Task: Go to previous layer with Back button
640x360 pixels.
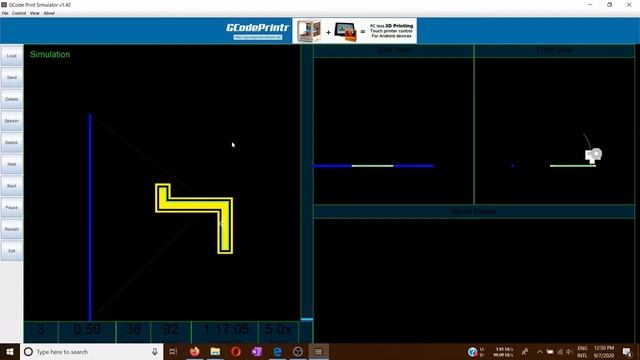Action: [11, 186]
